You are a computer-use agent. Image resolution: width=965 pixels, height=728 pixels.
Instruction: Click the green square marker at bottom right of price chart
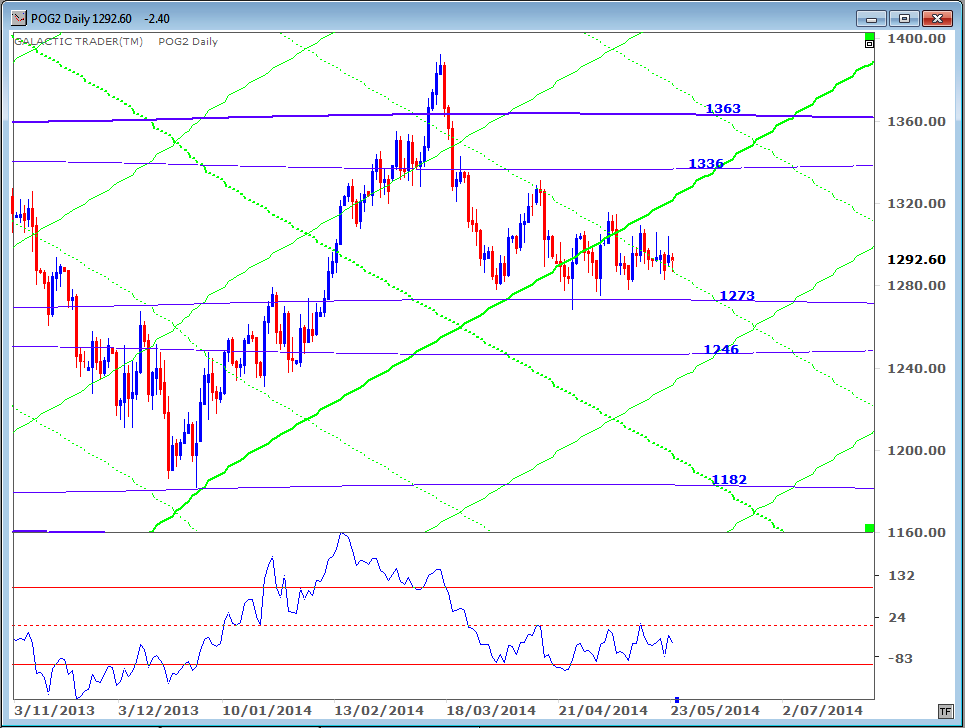[869, 528]
